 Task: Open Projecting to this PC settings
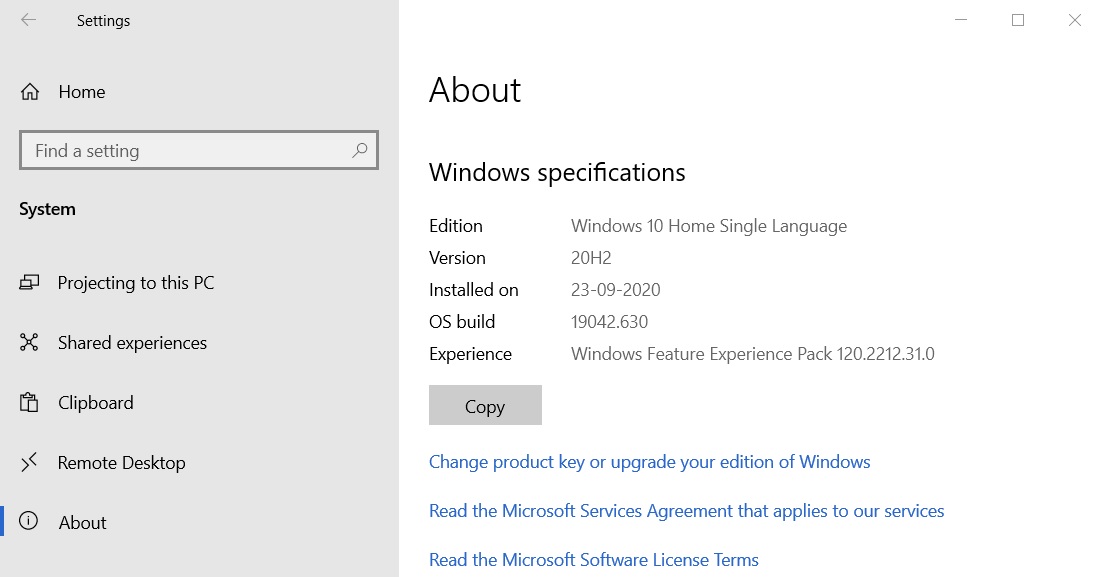pos(199,283)
